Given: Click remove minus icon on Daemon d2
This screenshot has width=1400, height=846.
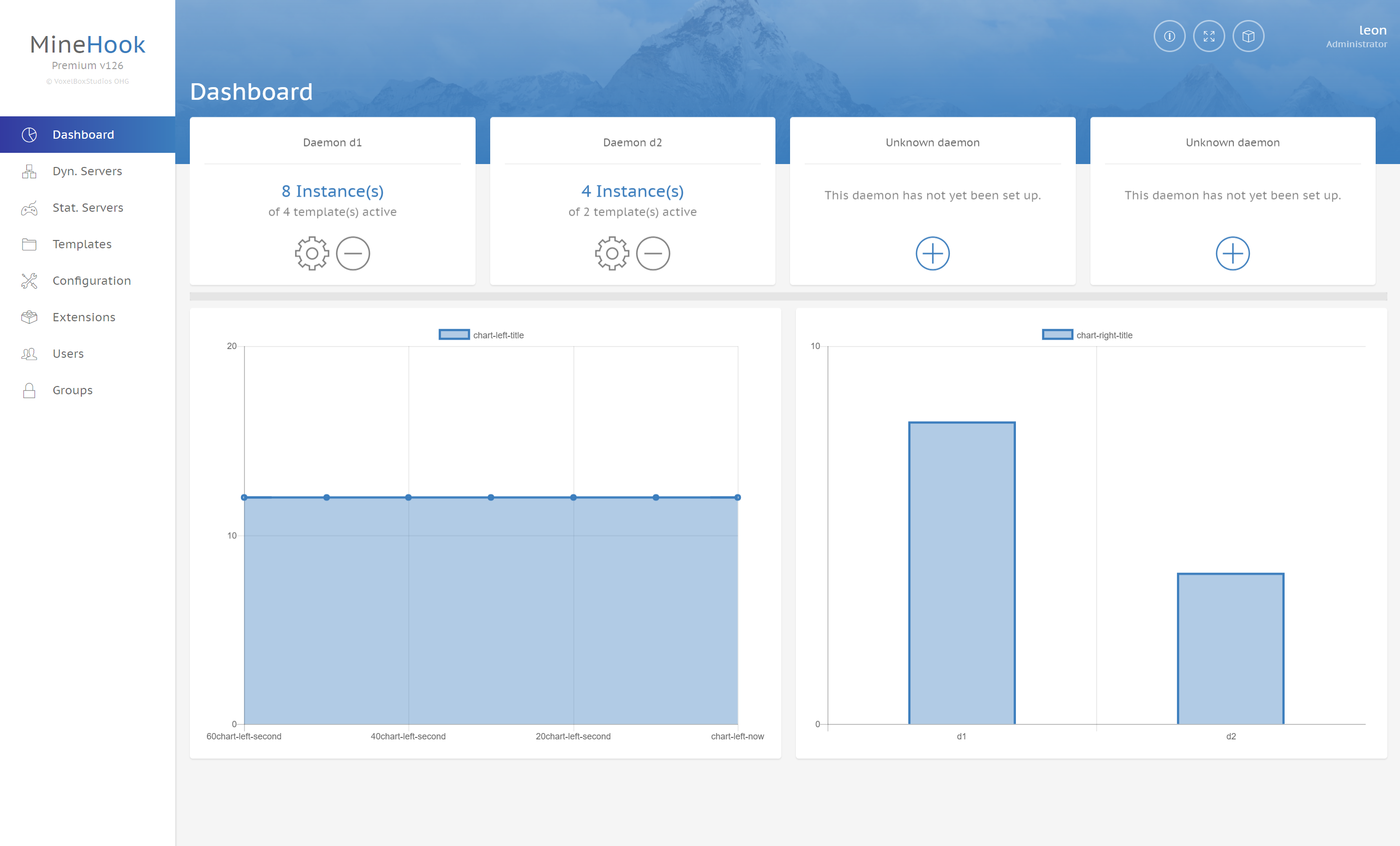Looking at the screenshot, I should [x=653, y=254].
